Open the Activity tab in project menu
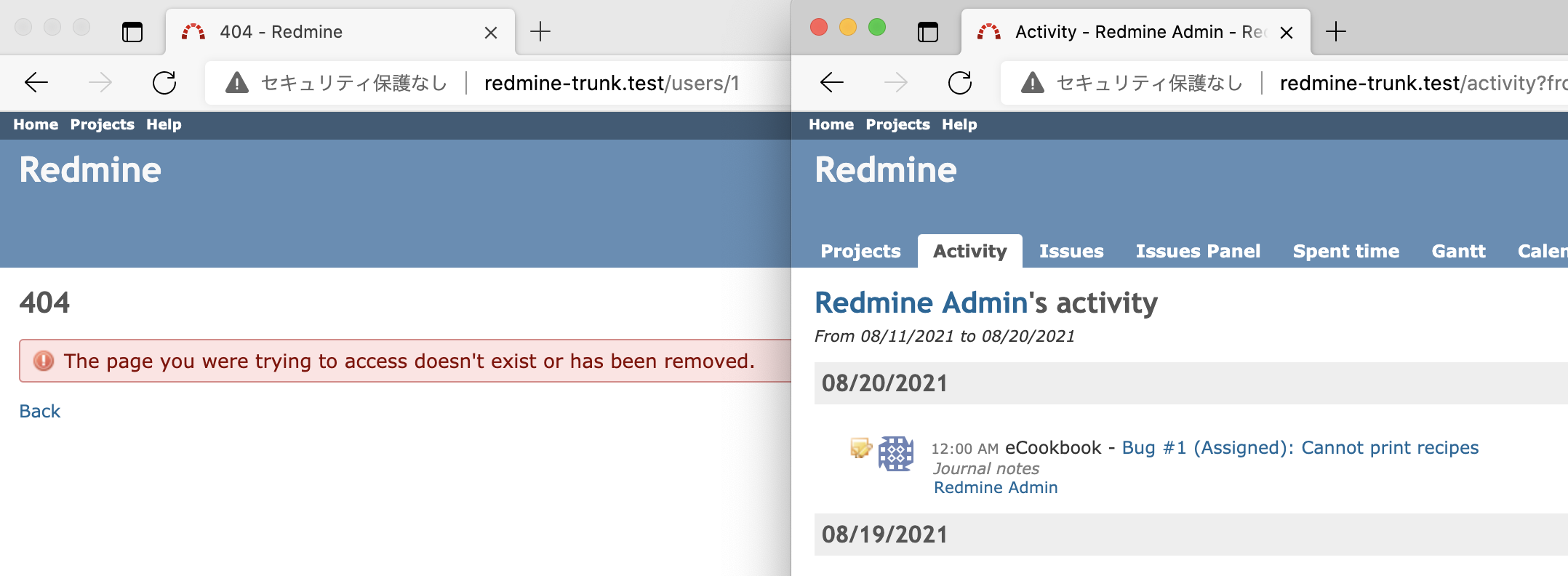 [x=970, y=251]
